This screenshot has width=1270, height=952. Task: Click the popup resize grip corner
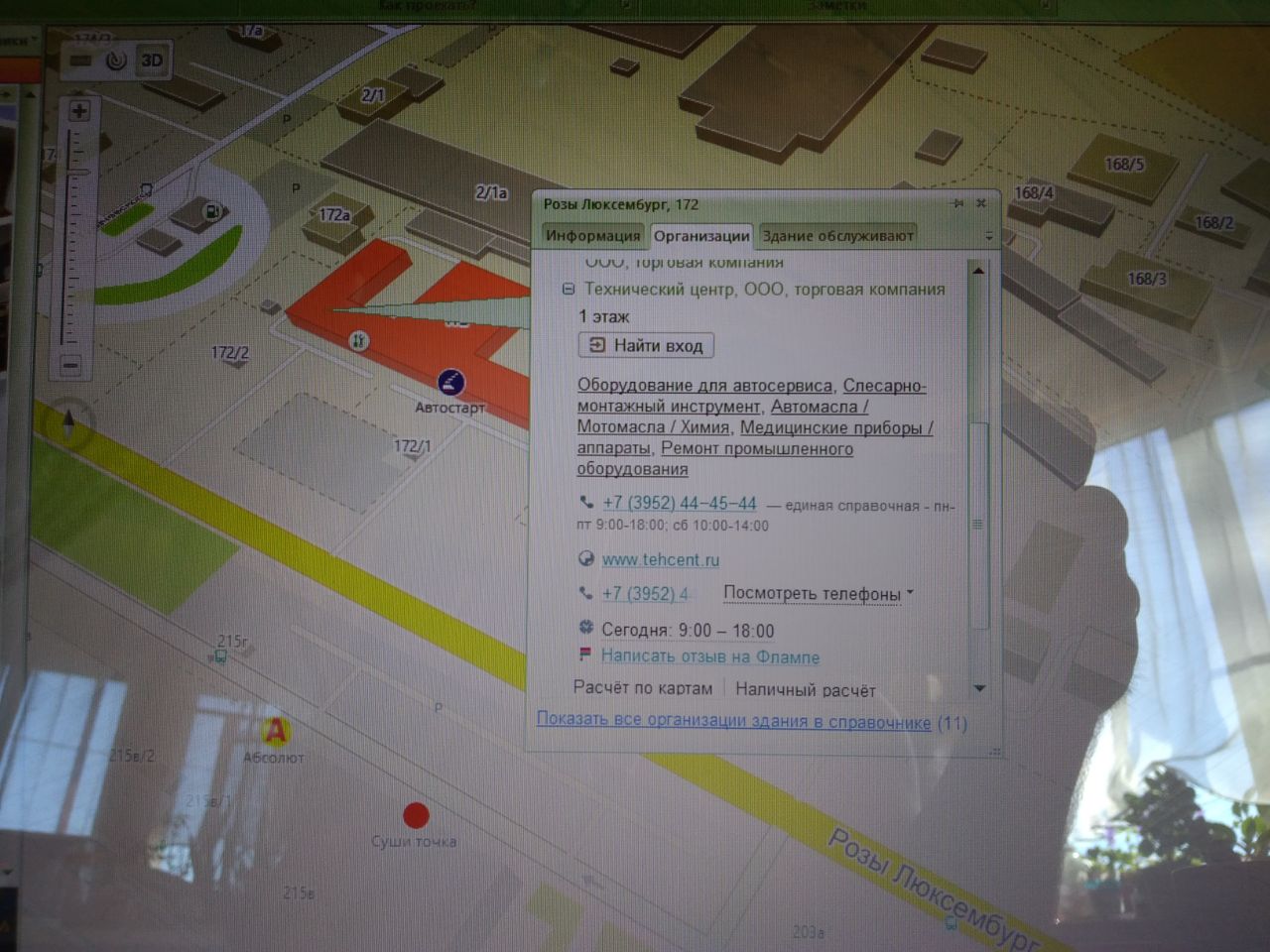click(x=995, y=752)
